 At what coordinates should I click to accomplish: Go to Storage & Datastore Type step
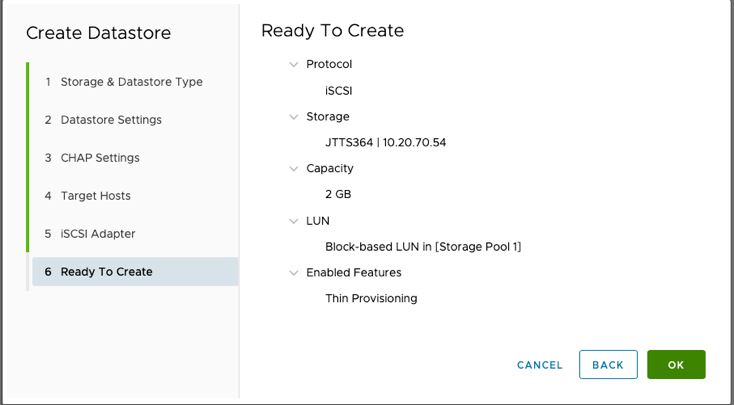[x=131, y=82]
